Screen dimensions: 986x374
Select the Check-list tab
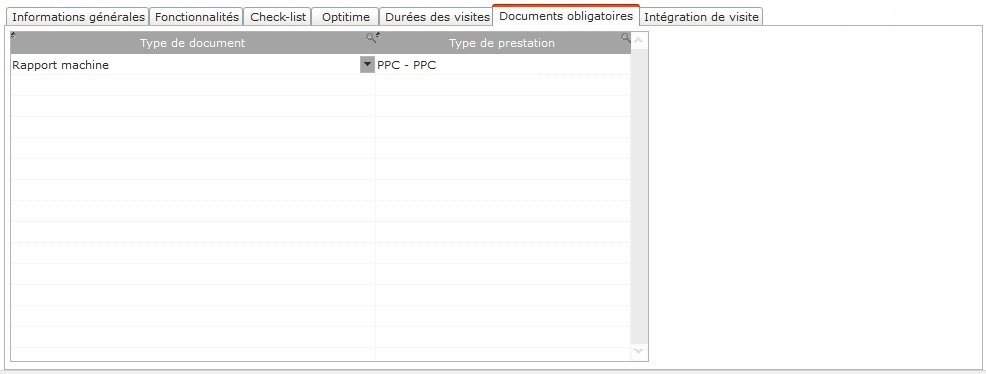pos(278,17)
